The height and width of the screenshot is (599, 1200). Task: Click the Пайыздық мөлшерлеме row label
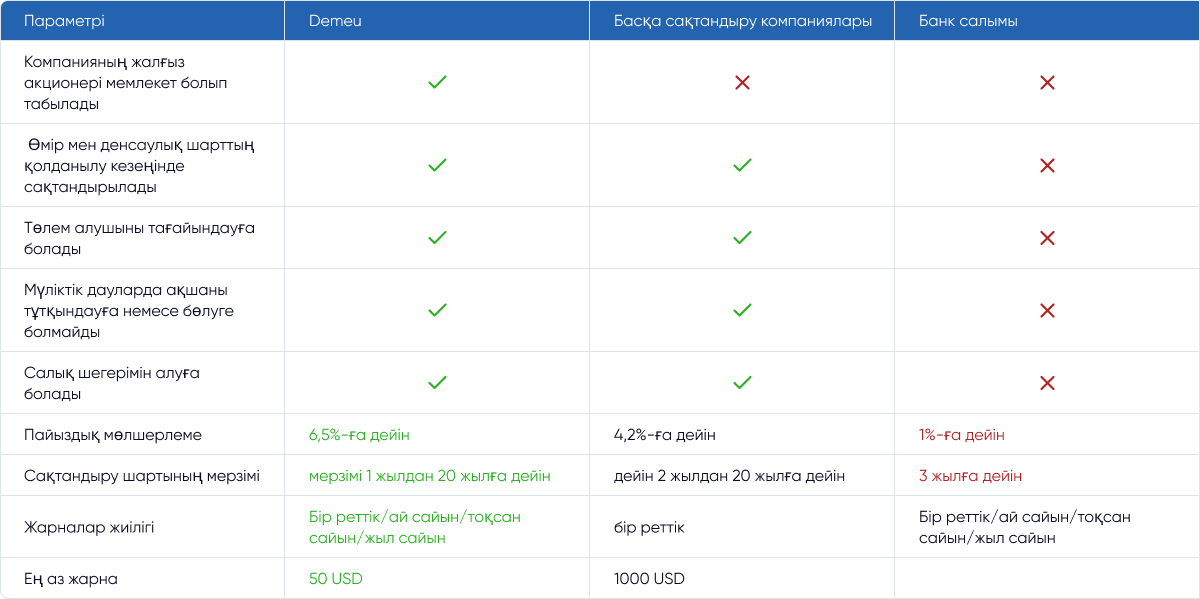[x=113, y=435]
